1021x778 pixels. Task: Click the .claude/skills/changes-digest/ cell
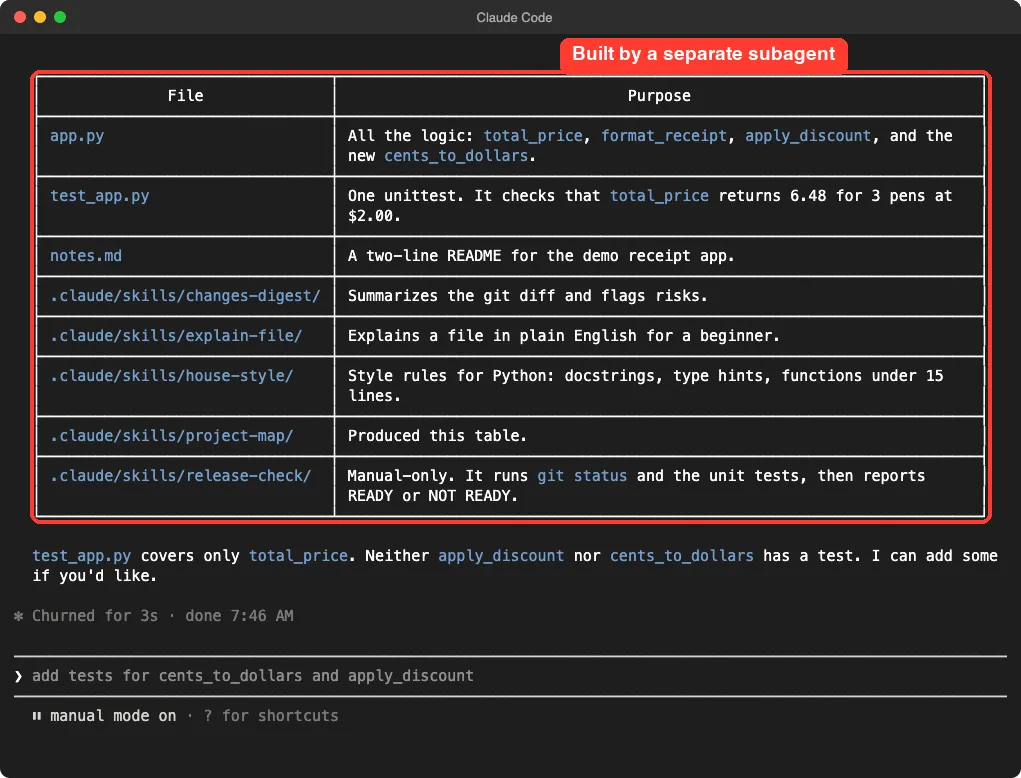coord(185,296)
